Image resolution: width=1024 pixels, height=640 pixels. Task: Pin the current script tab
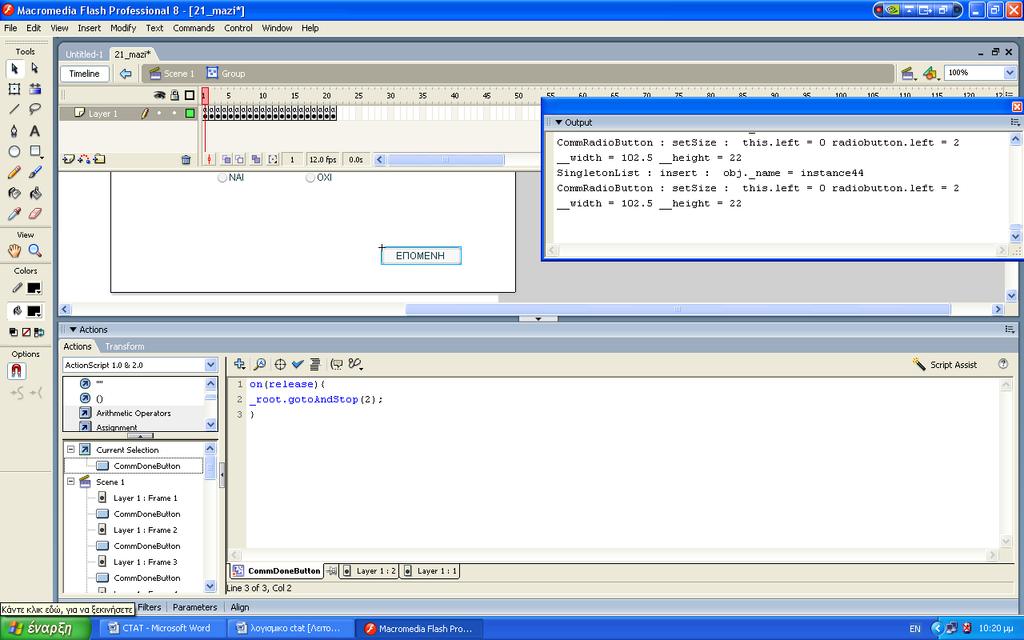point(332,571)
